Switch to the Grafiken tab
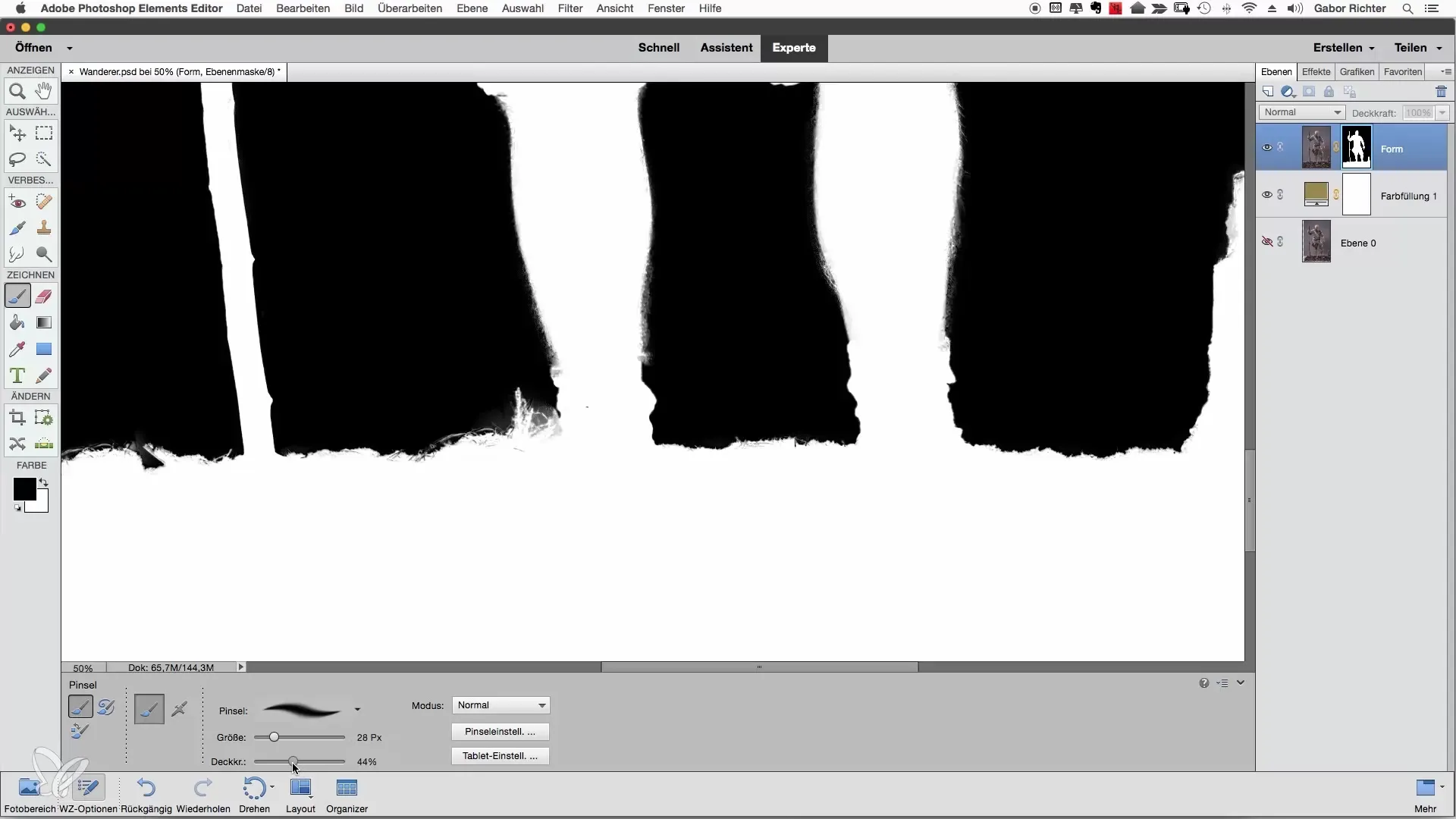 [x=1357, y=72]
